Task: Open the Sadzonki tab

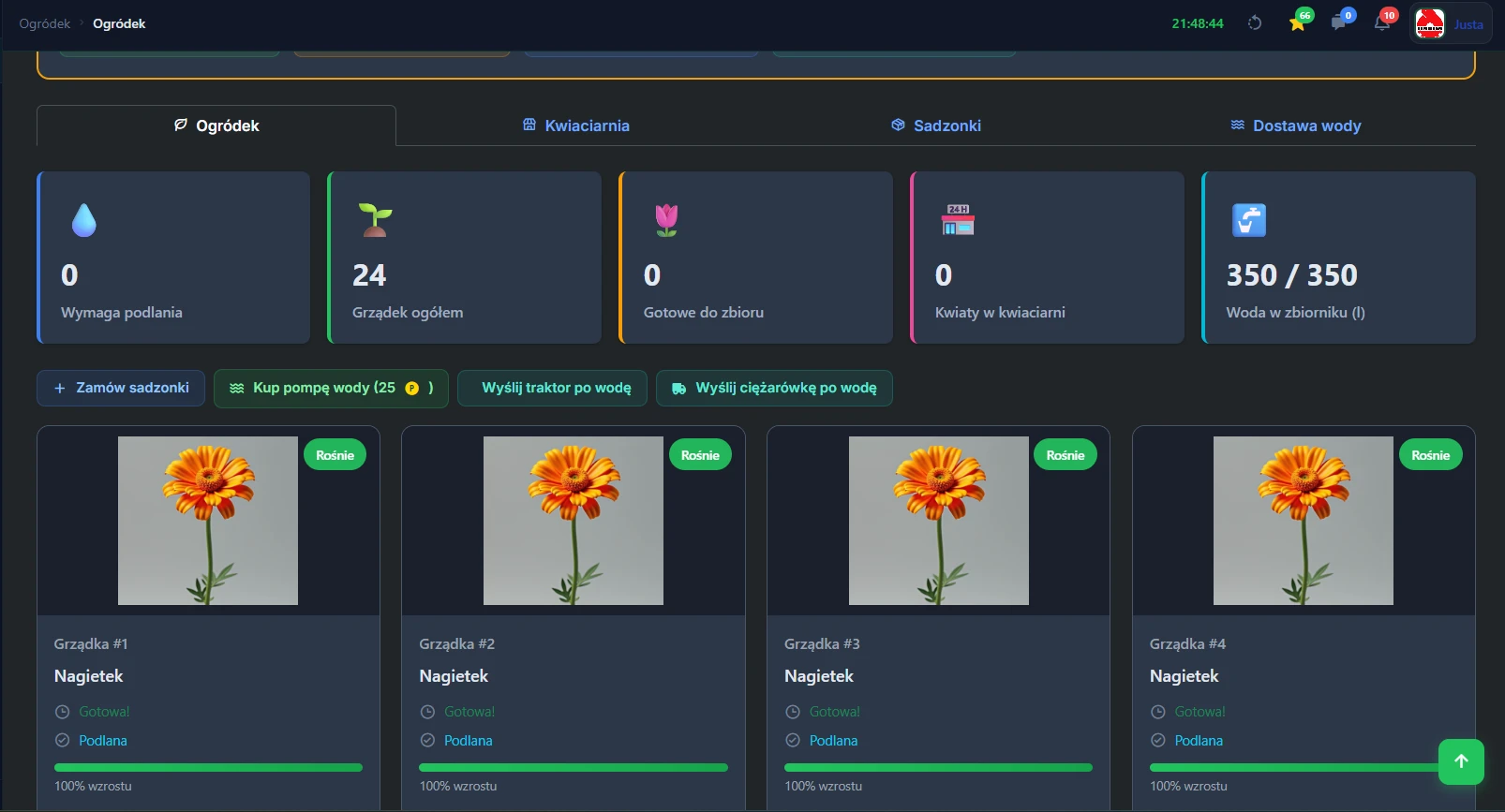Action: click(935, 125)
